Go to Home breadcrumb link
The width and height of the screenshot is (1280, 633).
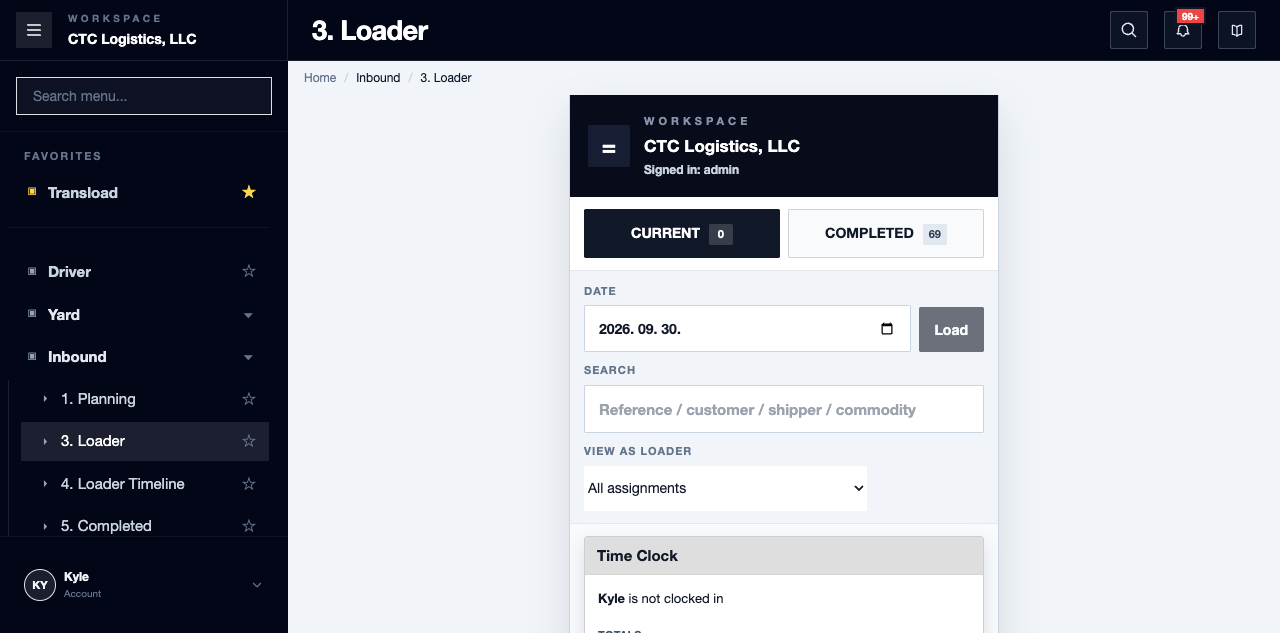coord(320,78)
